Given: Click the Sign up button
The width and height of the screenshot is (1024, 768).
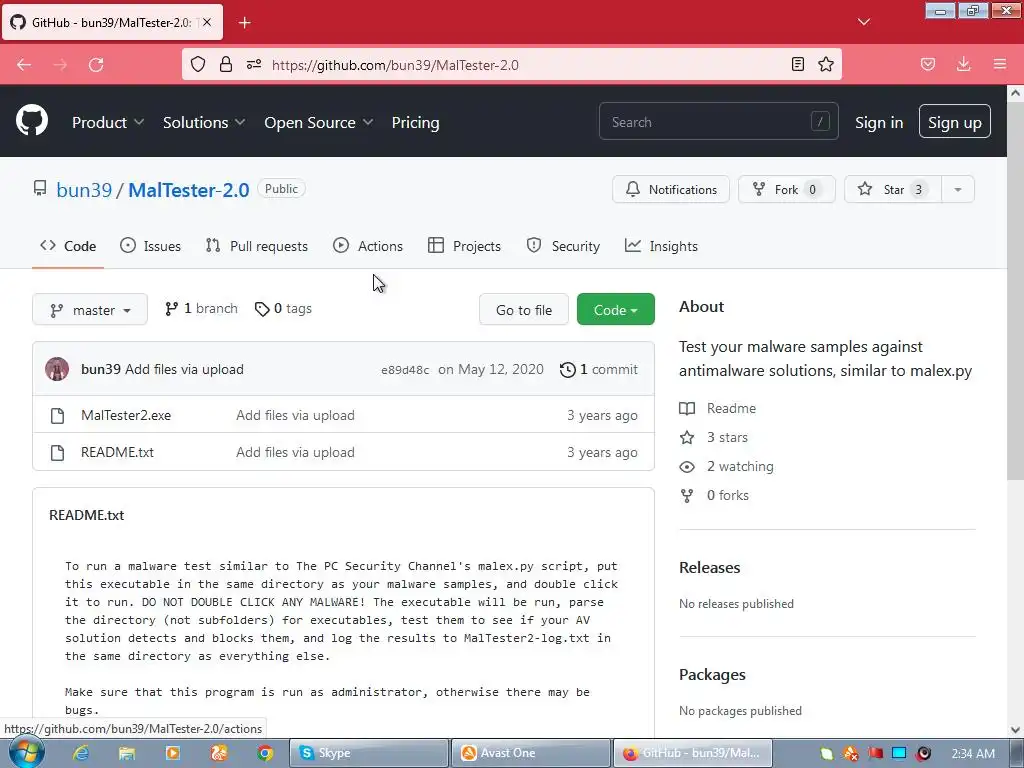Looking at the screenshot, I should coord(955,121).
